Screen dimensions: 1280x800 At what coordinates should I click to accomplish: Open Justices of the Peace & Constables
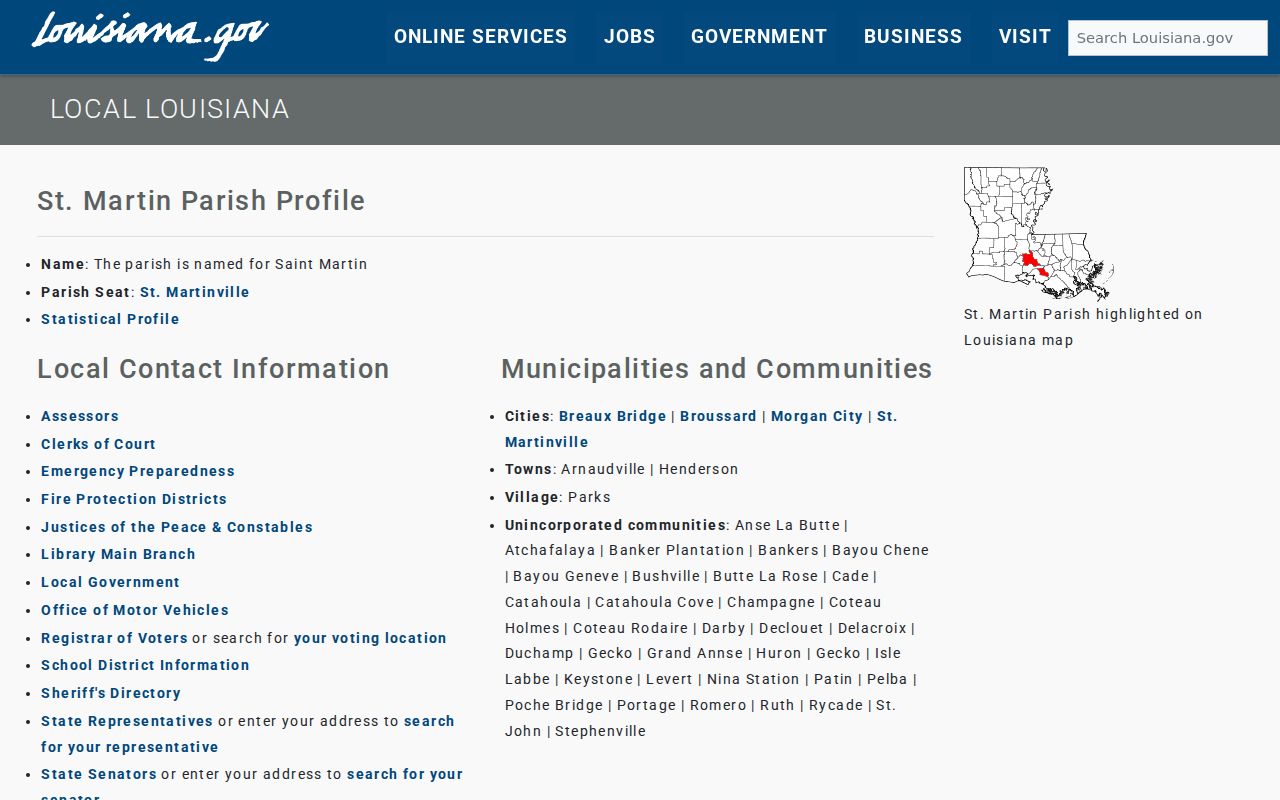tap(177, 527)
